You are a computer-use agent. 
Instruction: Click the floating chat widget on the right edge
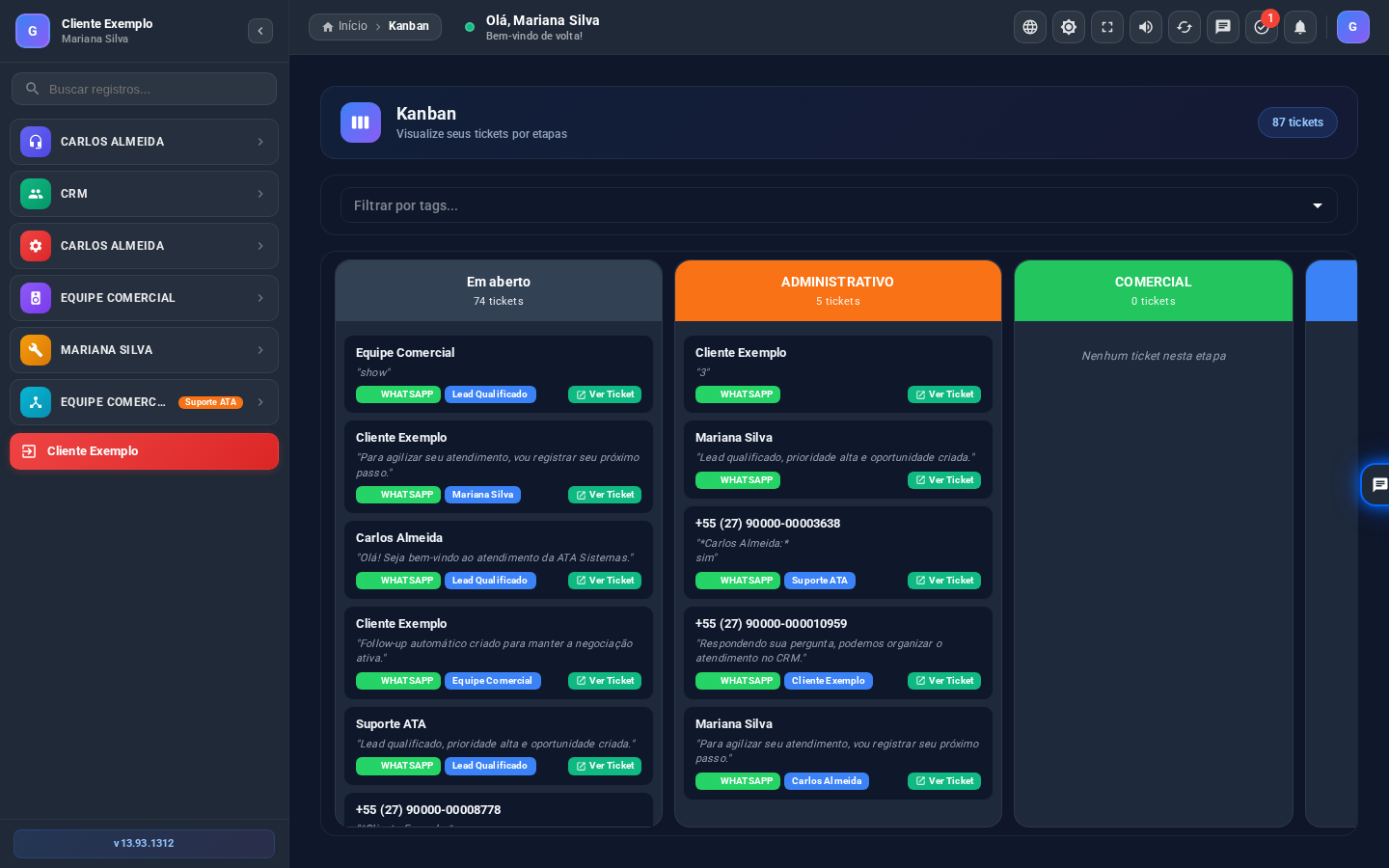[x=1377, y=484]
